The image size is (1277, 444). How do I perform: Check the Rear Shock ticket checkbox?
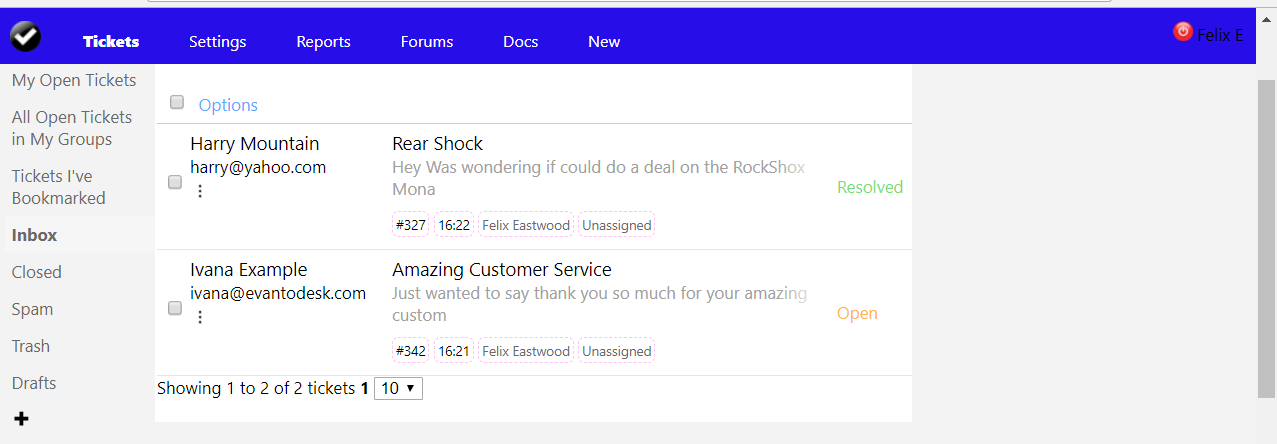tap(175, 182)
